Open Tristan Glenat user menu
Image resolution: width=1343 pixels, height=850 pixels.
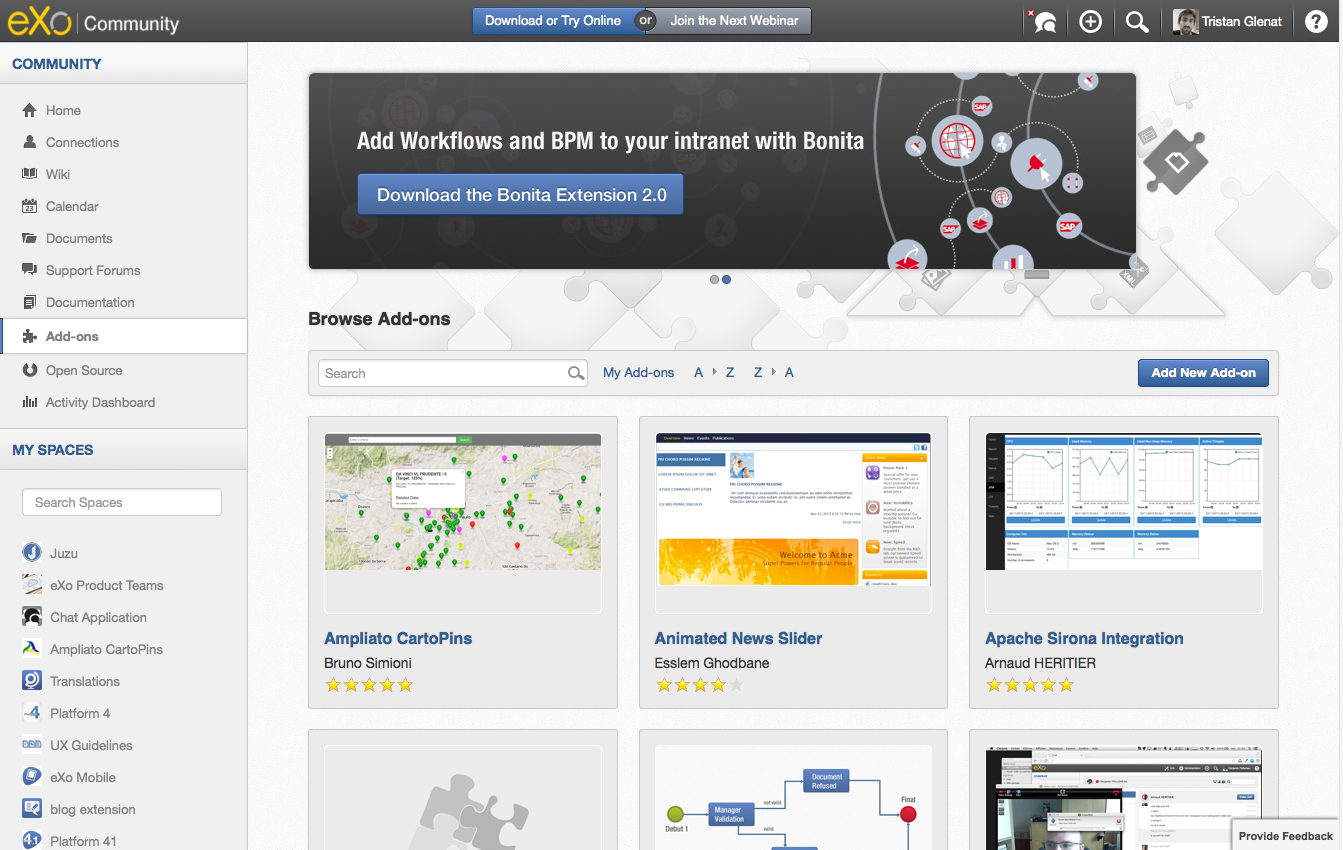click(1228, 21)
